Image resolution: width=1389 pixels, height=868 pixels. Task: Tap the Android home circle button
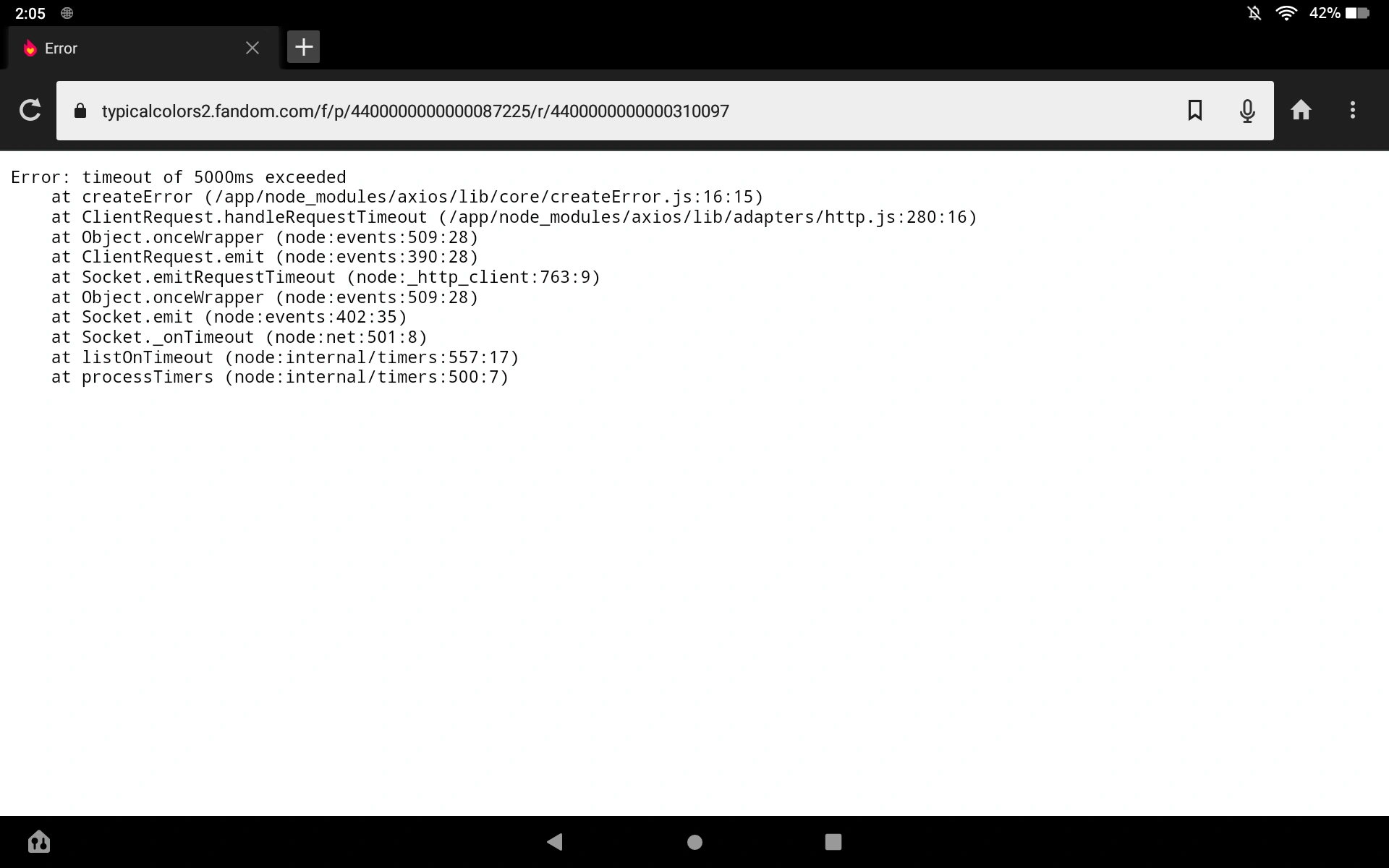point(694,842)
